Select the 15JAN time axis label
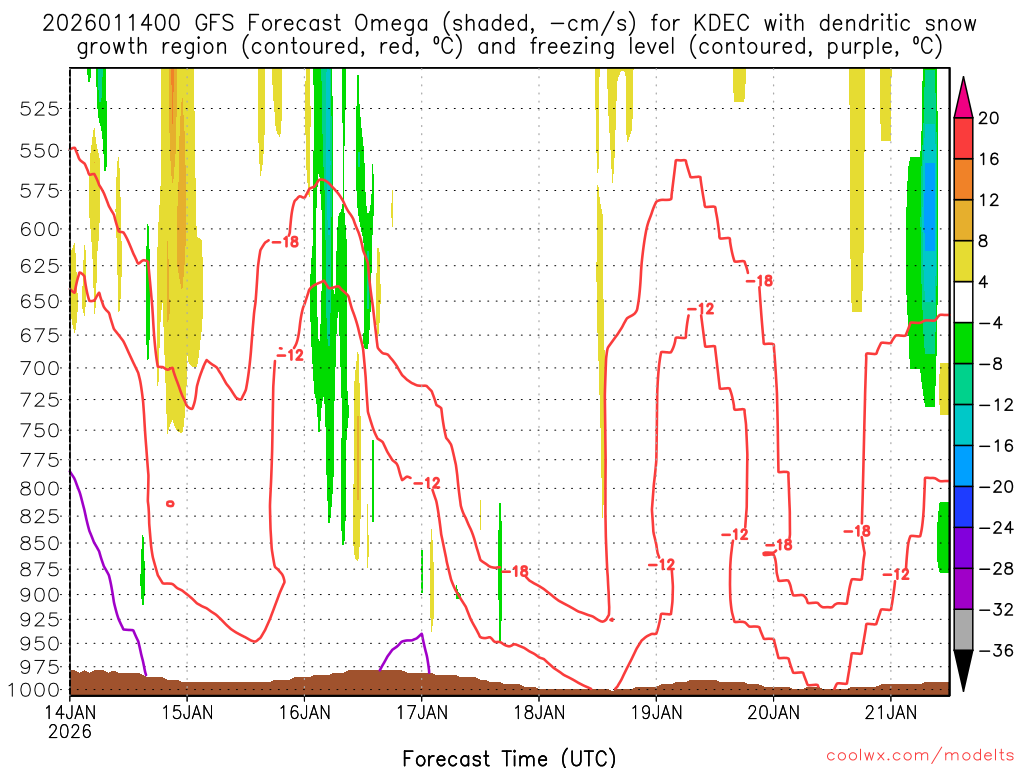The image size is (1024, 768). (187, 712)
